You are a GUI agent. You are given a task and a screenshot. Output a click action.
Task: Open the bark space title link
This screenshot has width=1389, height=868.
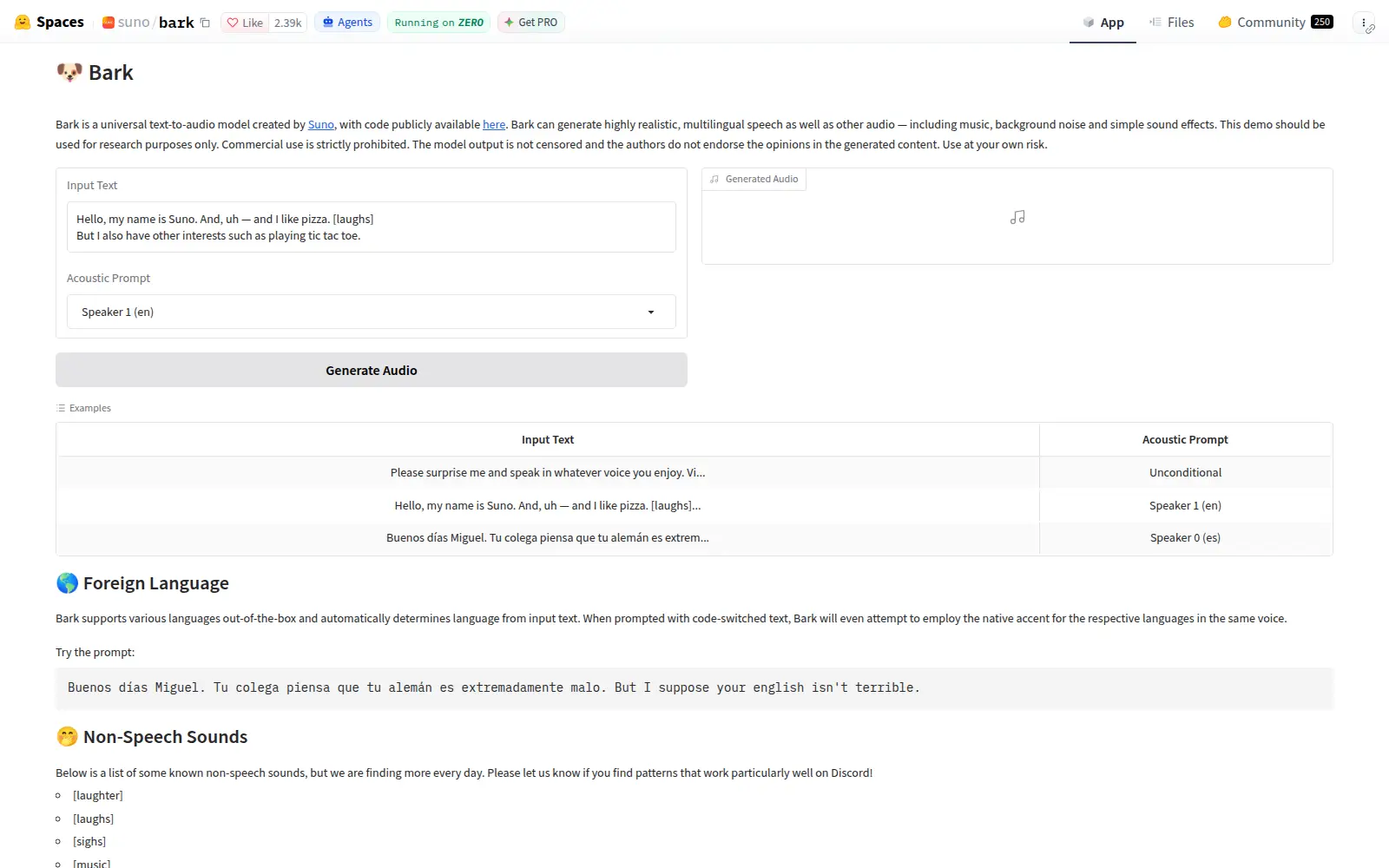tap(176, 23)
